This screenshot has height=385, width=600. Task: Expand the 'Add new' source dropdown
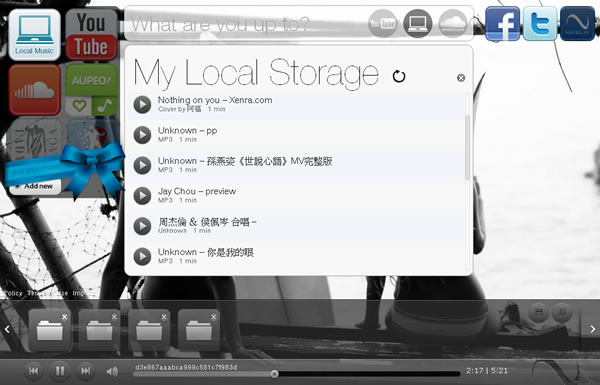(35, 186)
